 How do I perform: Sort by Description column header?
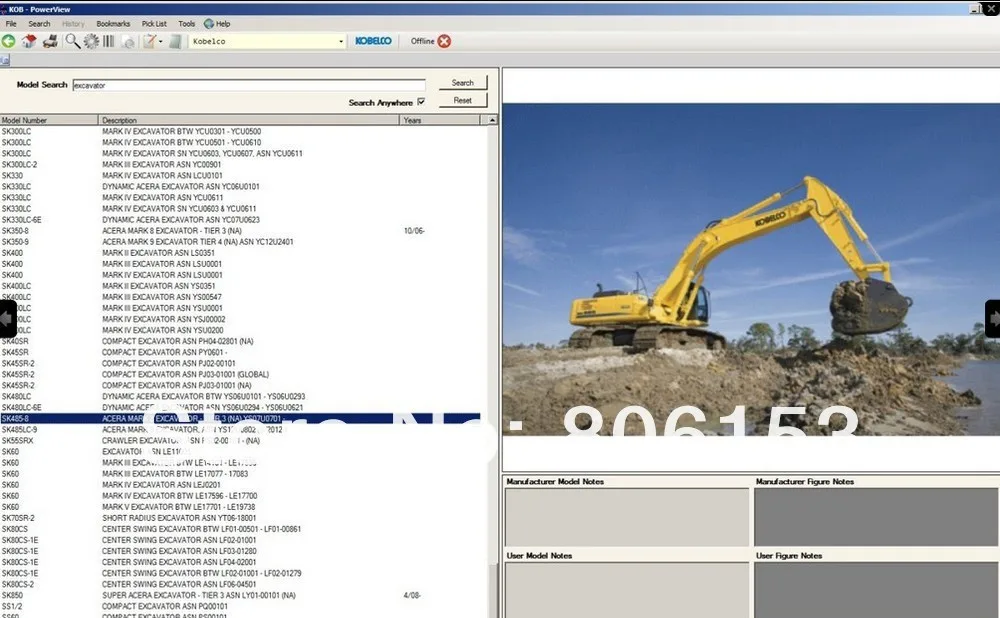coord(249,120)
